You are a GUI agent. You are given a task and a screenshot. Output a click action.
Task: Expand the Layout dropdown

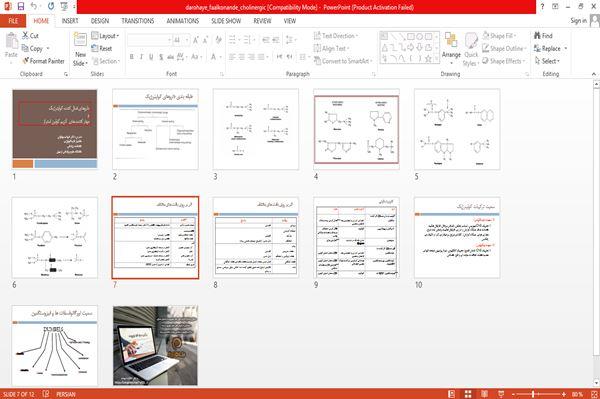pos(105,36)
